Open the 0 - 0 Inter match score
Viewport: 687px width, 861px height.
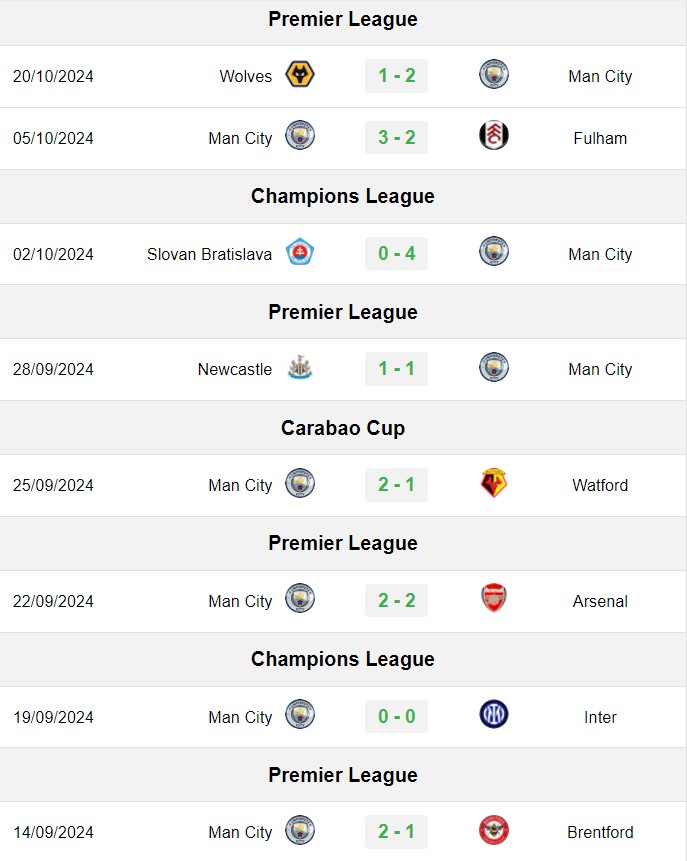point(396,717)
